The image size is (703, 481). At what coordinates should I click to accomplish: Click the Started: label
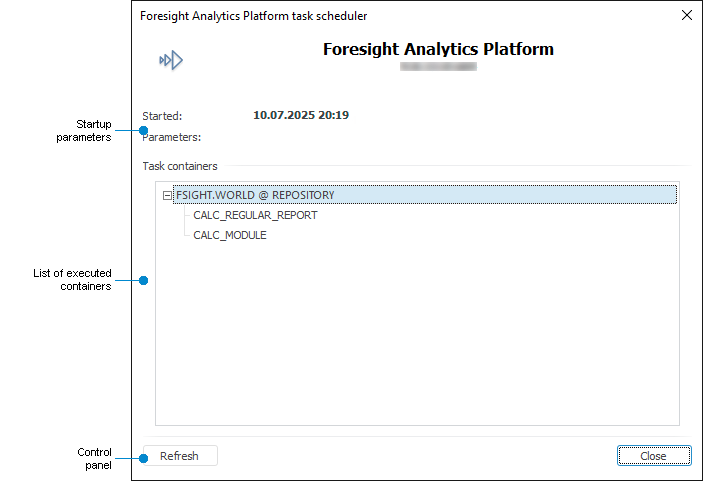tap(162, 116)
